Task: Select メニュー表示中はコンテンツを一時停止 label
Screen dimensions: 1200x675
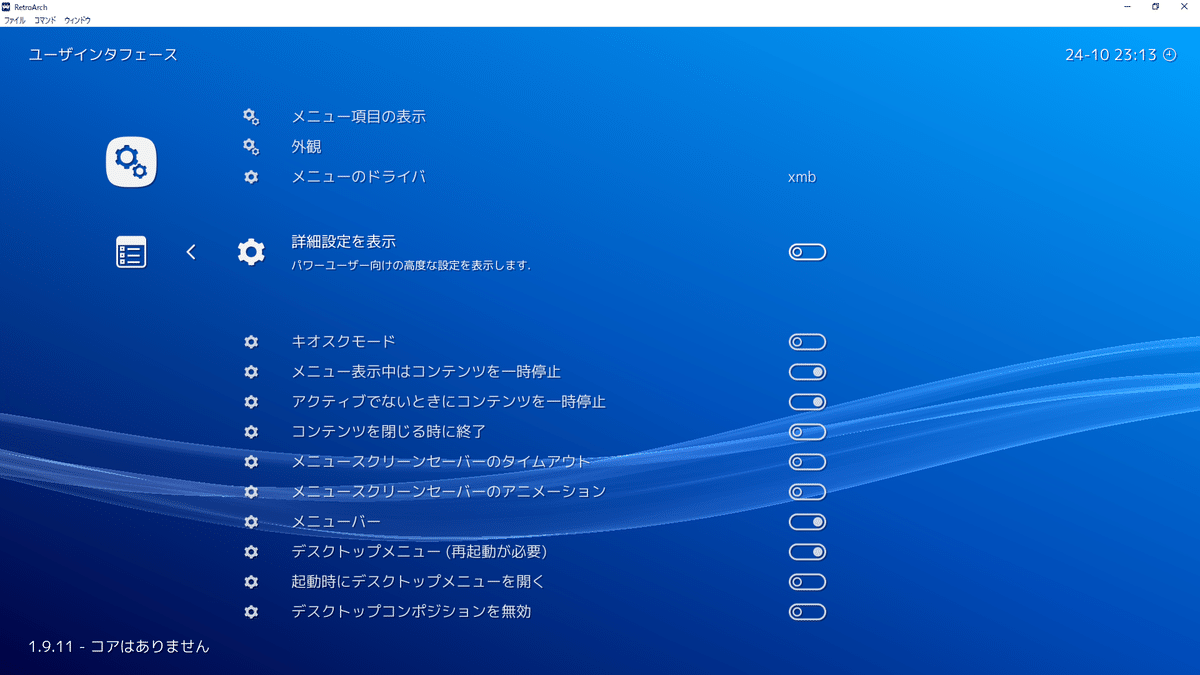Action: [x=426, y=372]
